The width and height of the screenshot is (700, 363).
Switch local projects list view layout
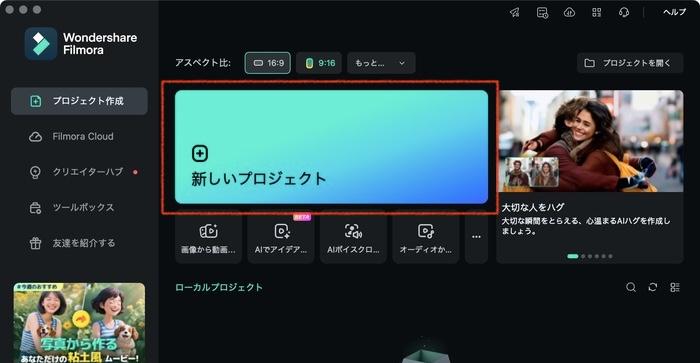pyautogui.click(x=675, y=287)
